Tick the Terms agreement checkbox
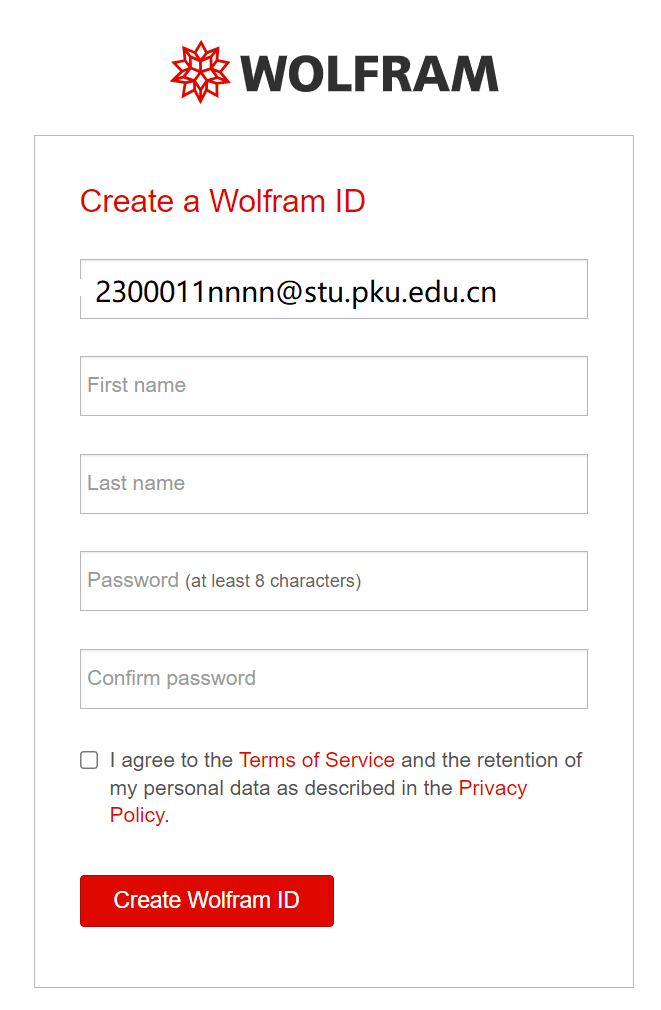 click(89, 760)
